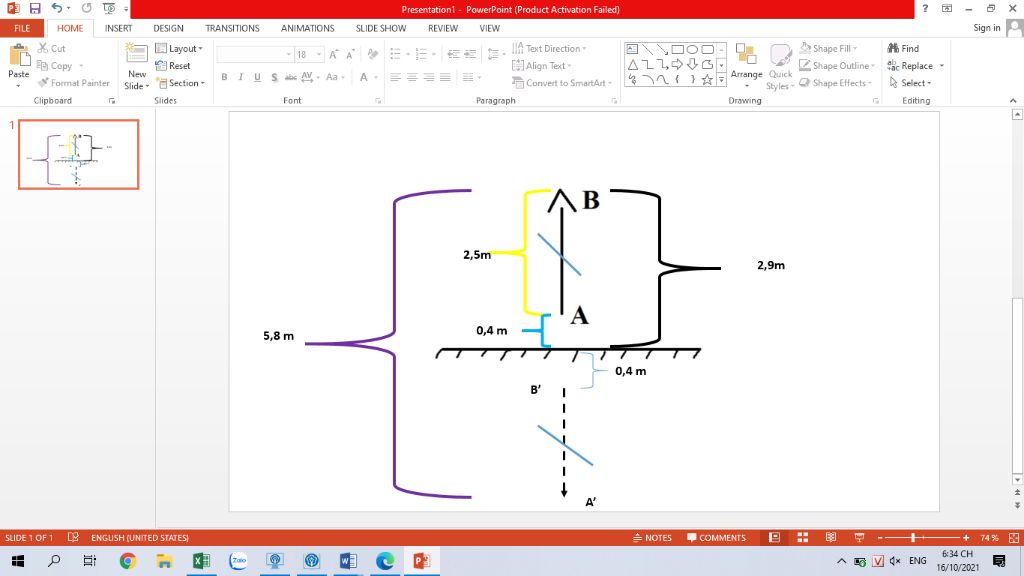Viewport: 1024px width, 576px height.
Task: Switch to the ANIMATIONS tab
Action: click(x=308, y=28)
